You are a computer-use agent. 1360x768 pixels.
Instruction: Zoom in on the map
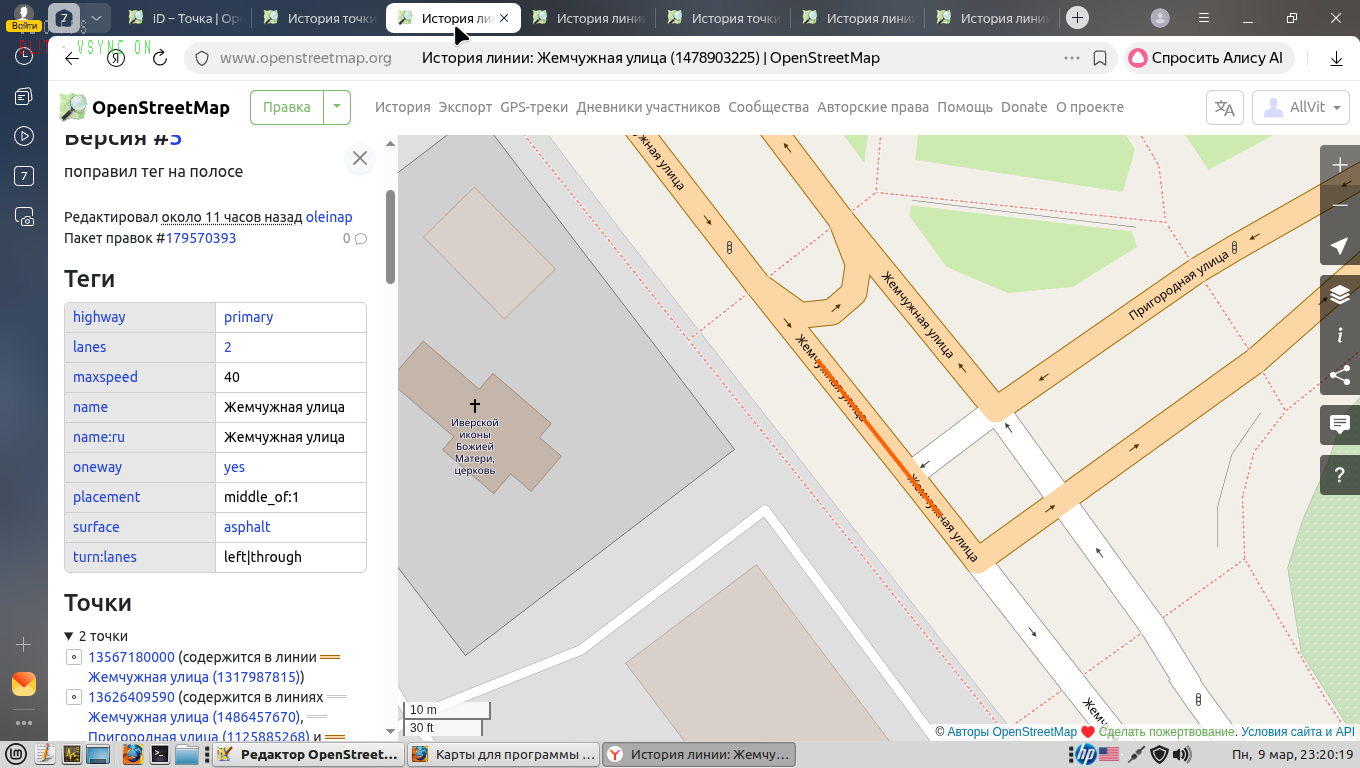click(x=1340, y=165)
